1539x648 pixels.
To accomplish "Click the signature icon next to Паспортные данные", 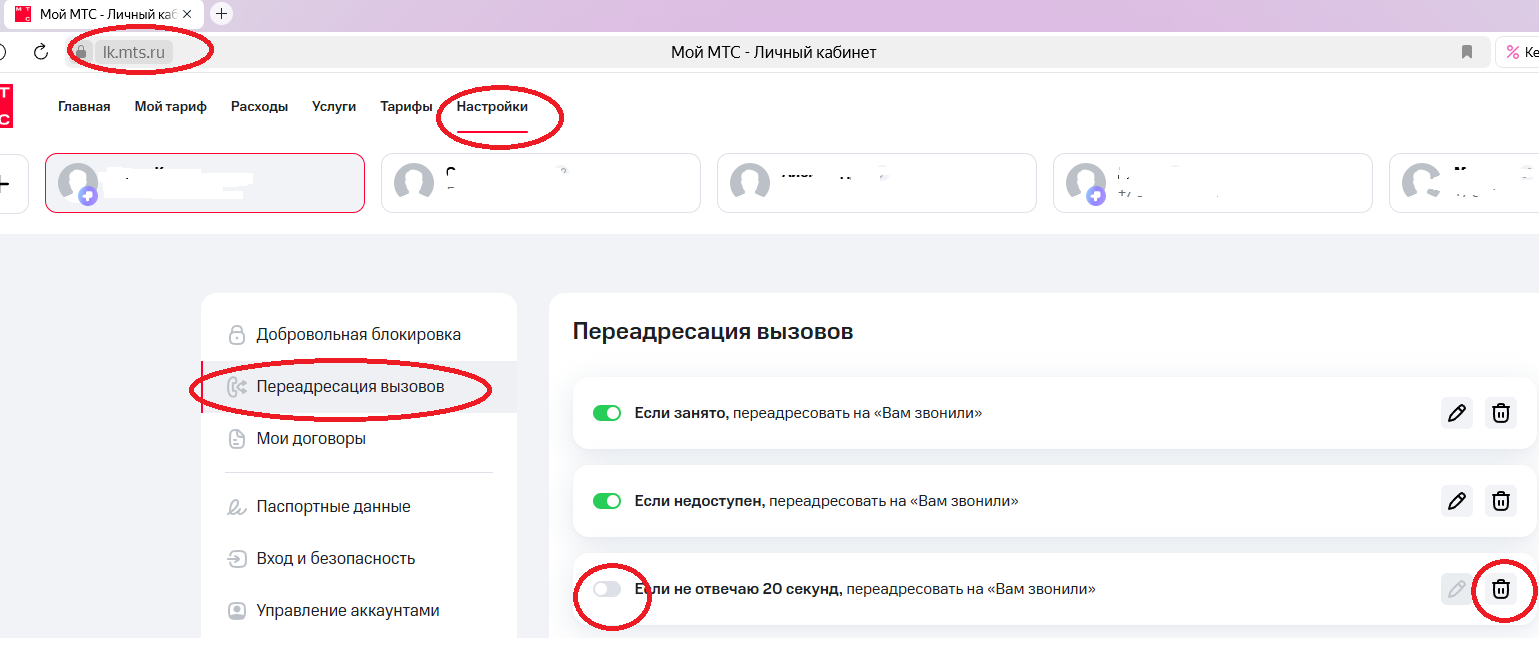I will [237, 507].
